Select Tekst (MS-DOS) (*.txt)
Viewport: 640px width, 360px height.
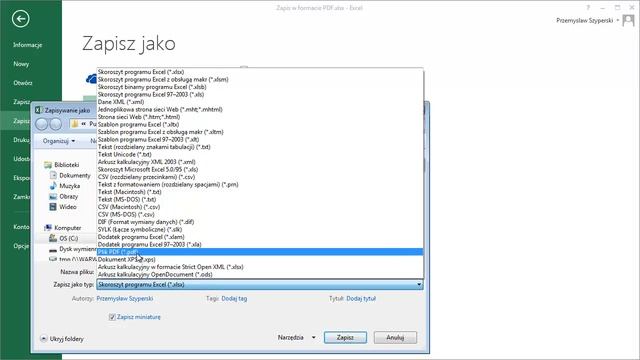260,199
